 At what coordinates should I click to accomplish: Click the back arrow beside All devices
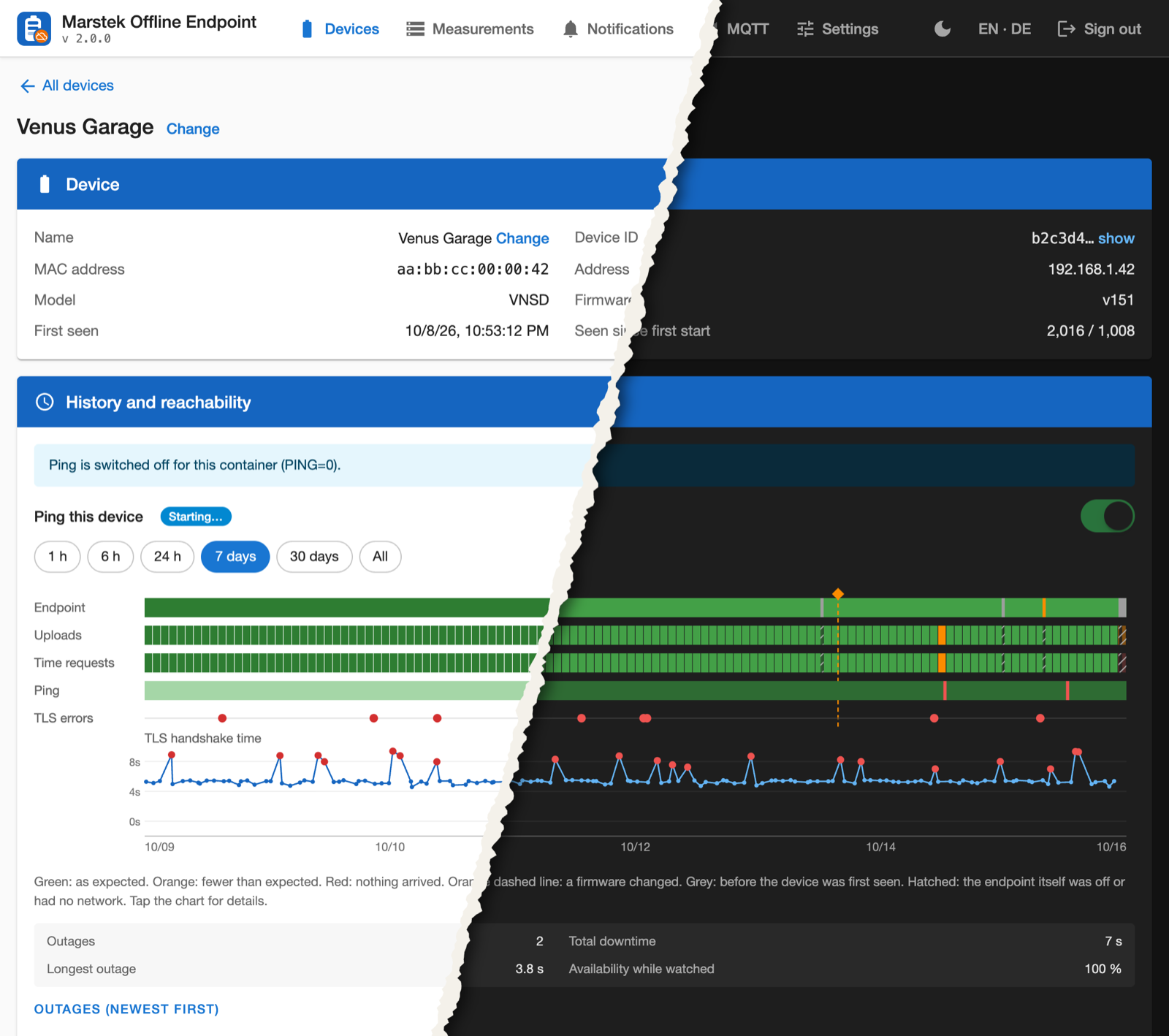tap(28, 86)
